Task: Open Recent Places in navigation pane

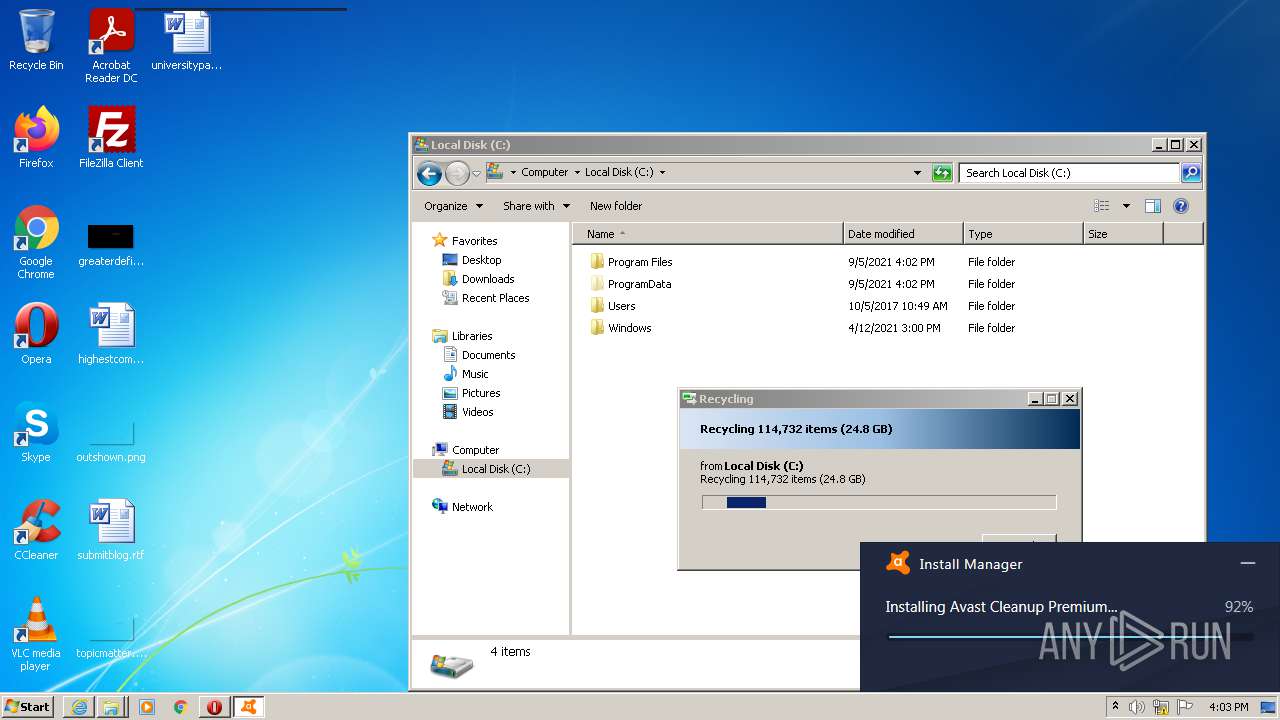Action: click(x=486, y=298)
